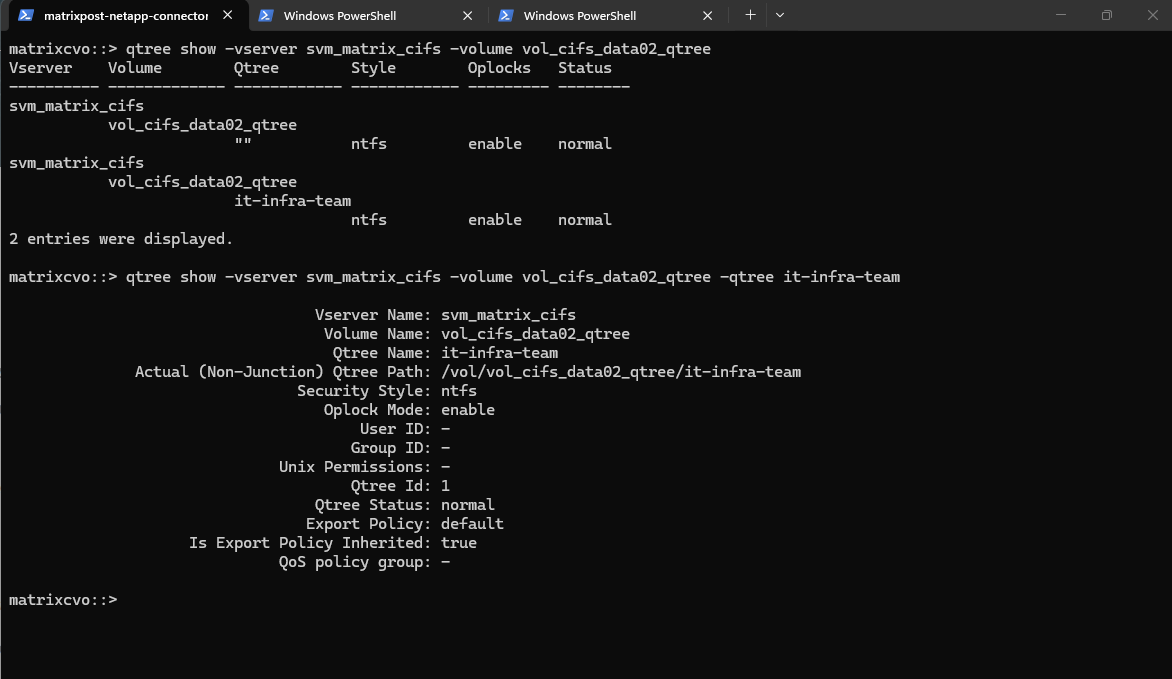The width and height of the screenshot is (1172, 679).
Task: Close the third Windows PowerShell tab
Action: [708, 16]
